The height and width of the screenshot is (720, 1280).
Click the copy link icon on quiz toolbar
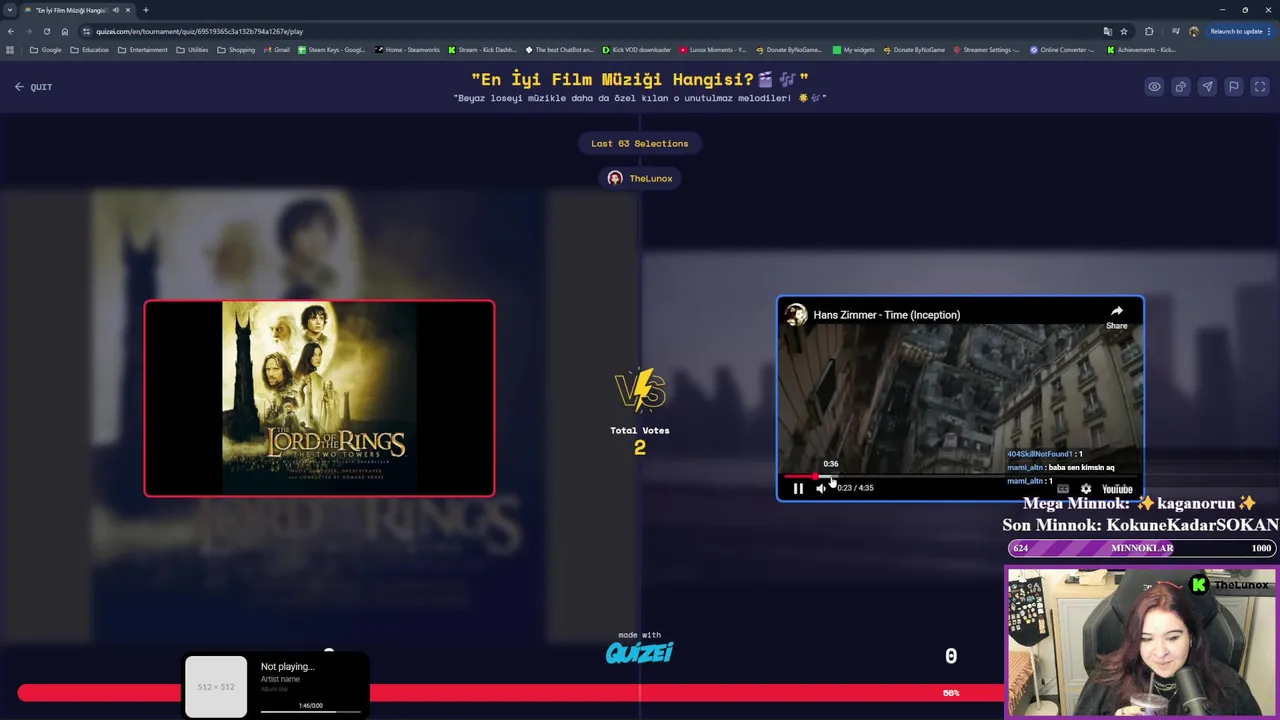(1181, 87)
